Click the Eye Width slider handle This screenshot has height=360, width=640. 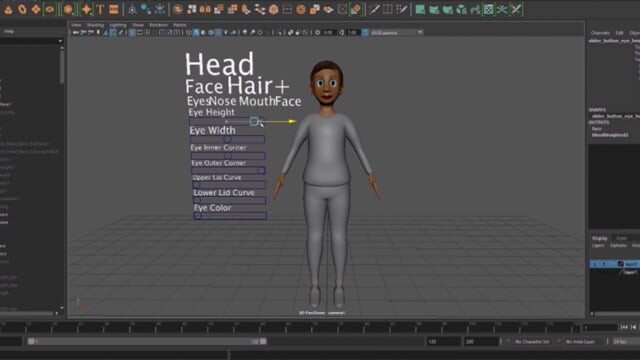click(227, 139)
